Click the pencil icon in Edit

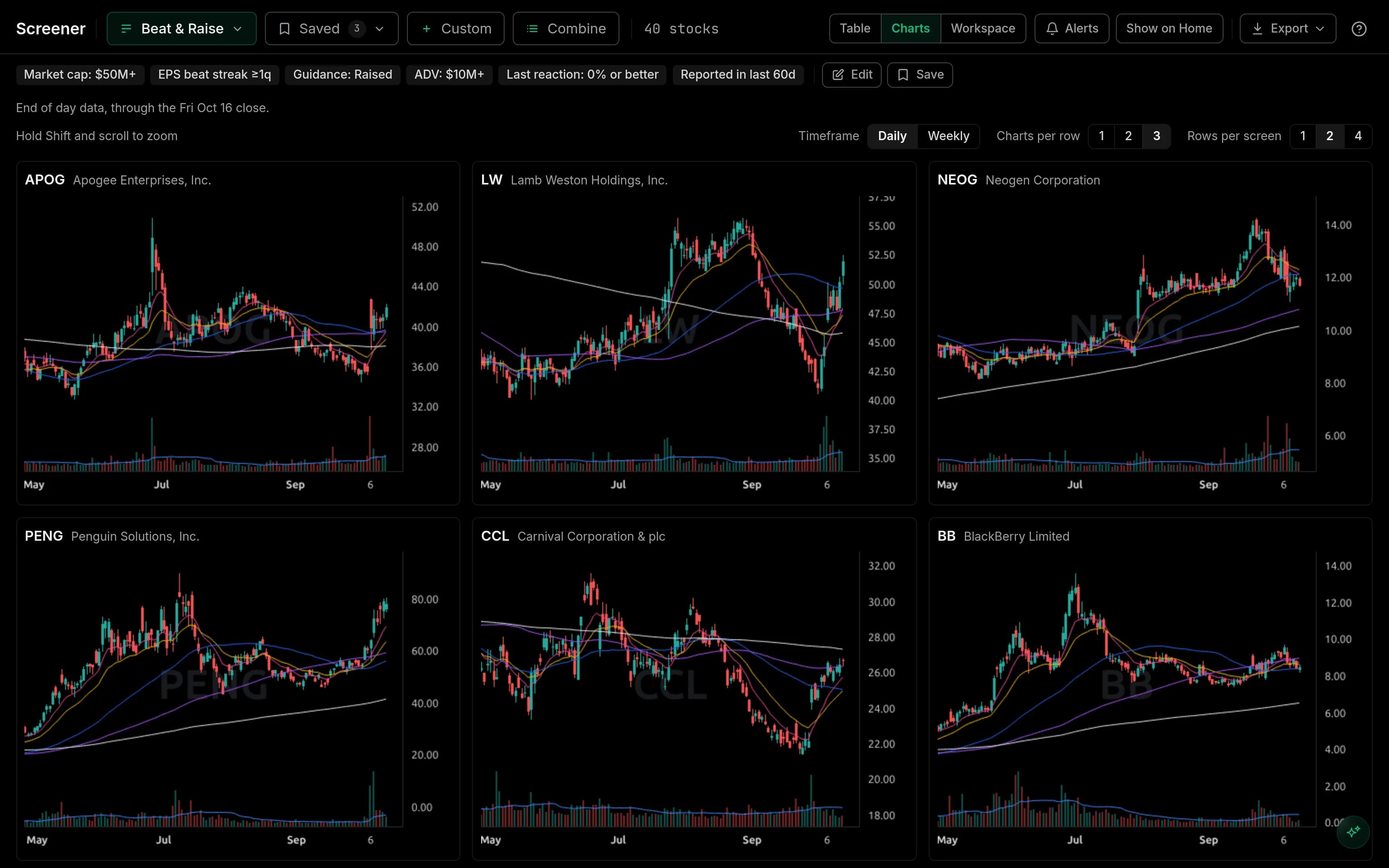pyautogui.click(x=838, y=75)
